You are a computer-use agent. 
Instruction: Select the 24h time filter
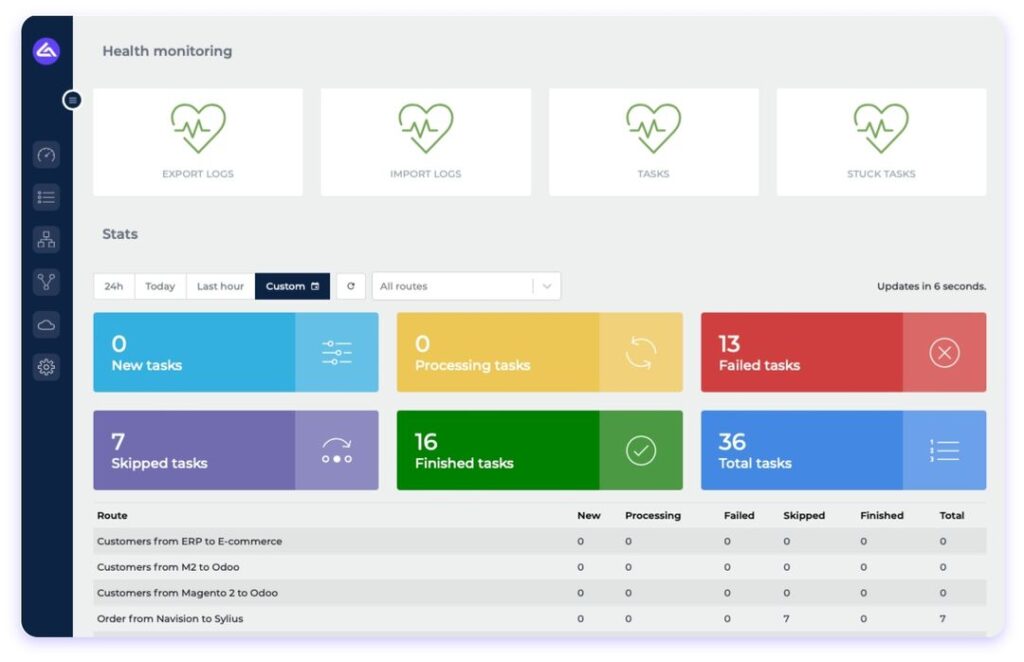coord(113,286)
